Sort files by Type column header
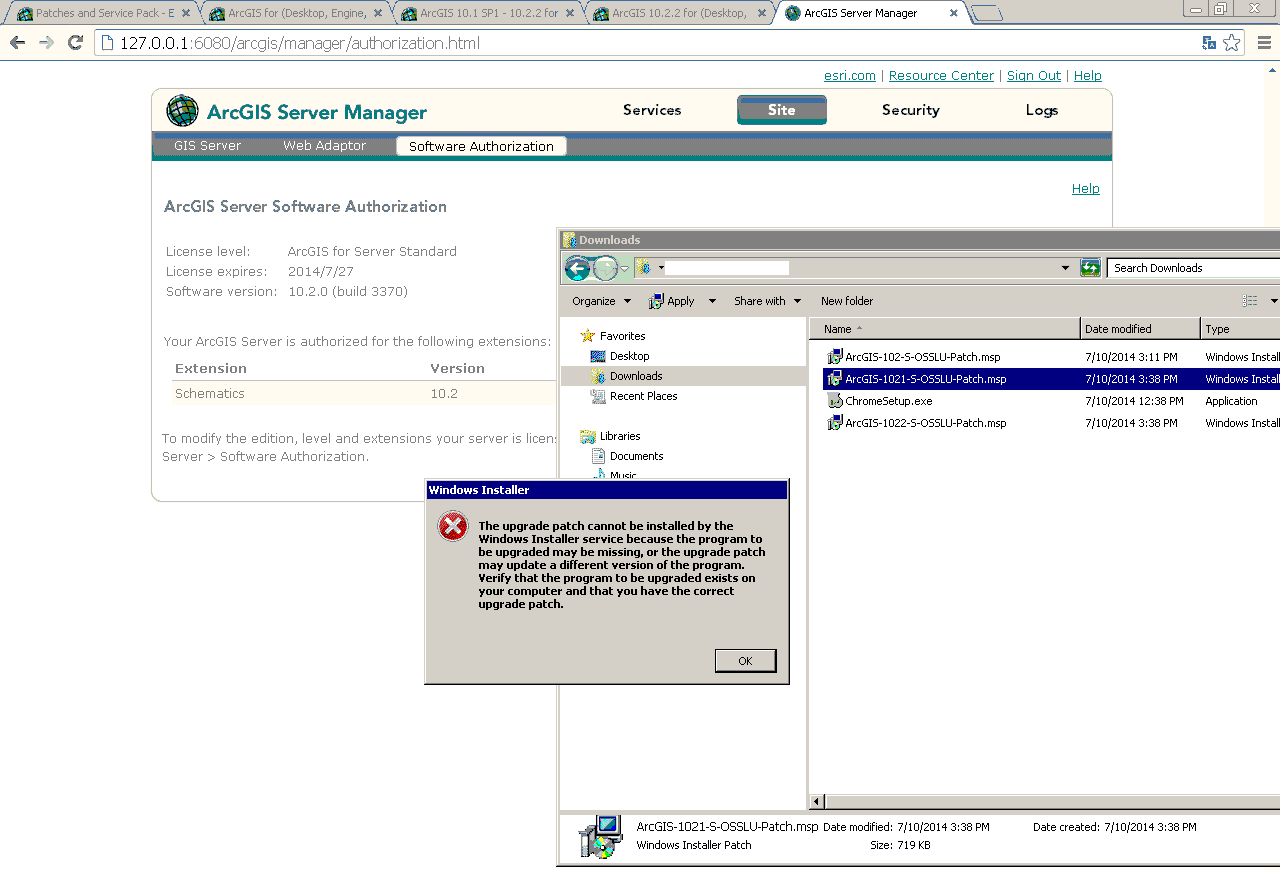Screen dimensions: 1280x870 pos(1240,329)
